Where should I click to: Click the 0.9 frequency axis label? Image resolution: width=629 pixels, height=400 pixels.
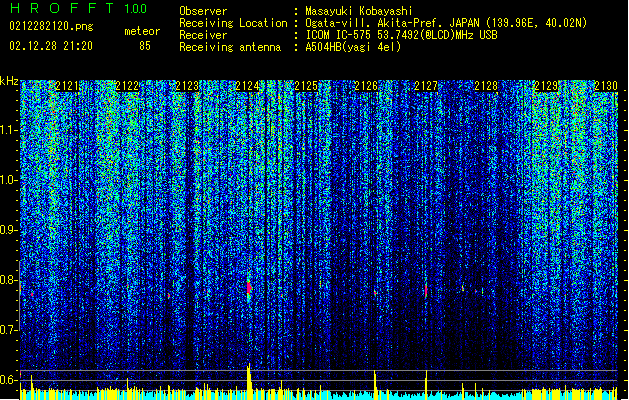click(x=9, y=230)
